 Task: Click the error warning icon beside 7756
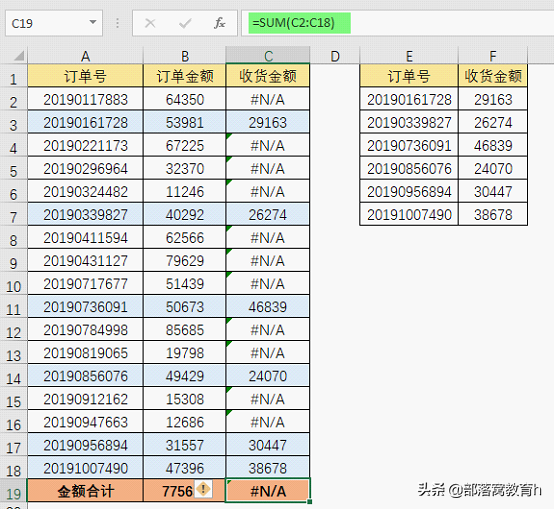203,489
